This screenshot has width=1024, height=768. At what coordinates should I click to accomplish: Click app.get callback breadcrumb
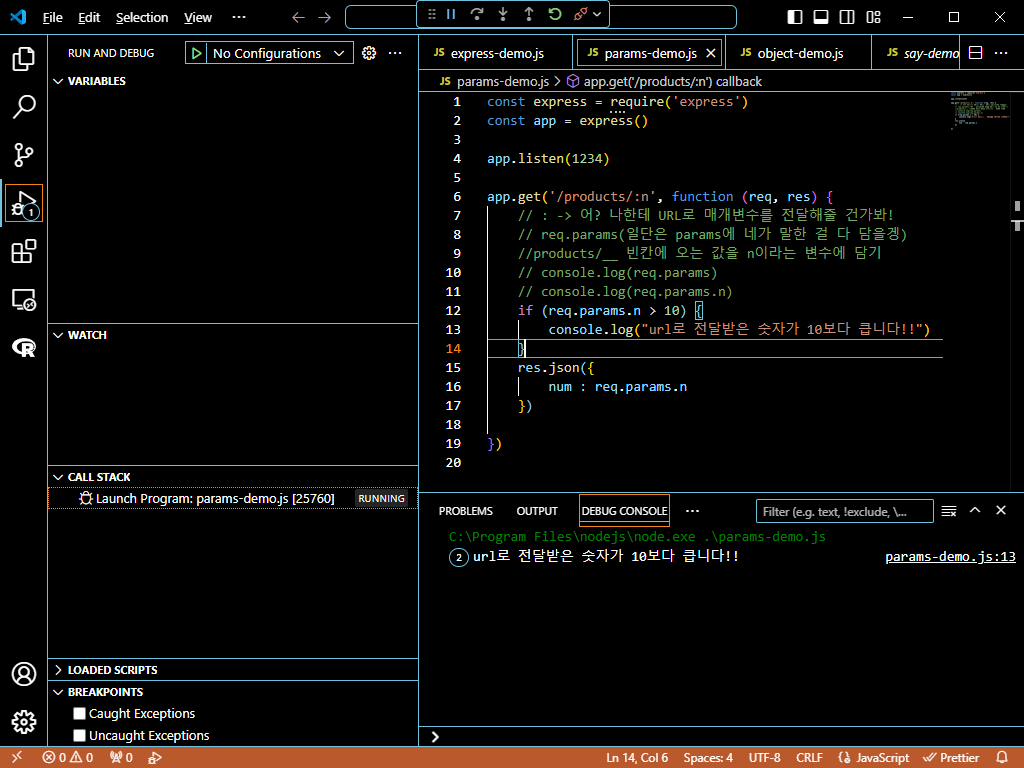[664, 82]
